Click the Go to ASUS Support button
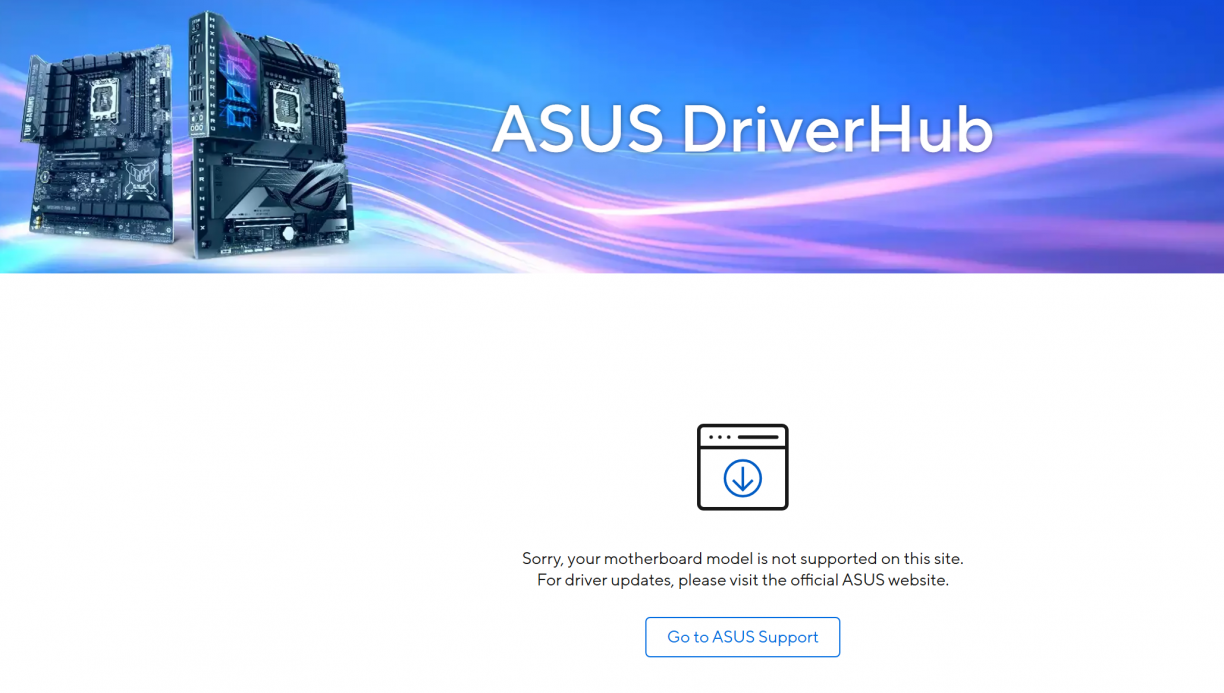Image resolution: width=1224 pixels, height=693 pixels. click(742, 637)
